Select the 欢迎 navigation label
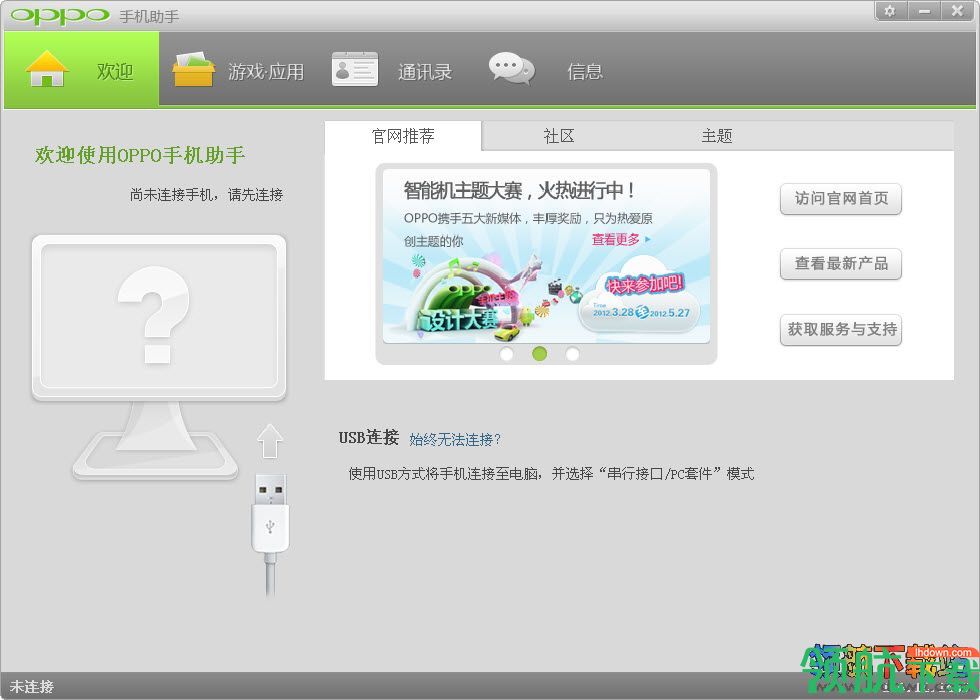Viewport: 980px width, 700px height. (x=115, y=71)
